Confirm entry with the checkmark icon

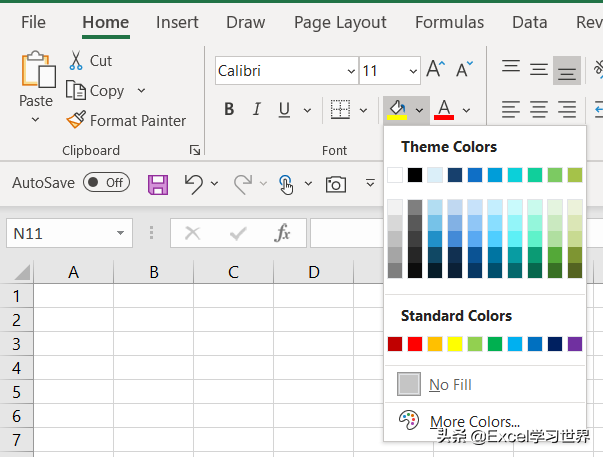[x=238, y=233]
